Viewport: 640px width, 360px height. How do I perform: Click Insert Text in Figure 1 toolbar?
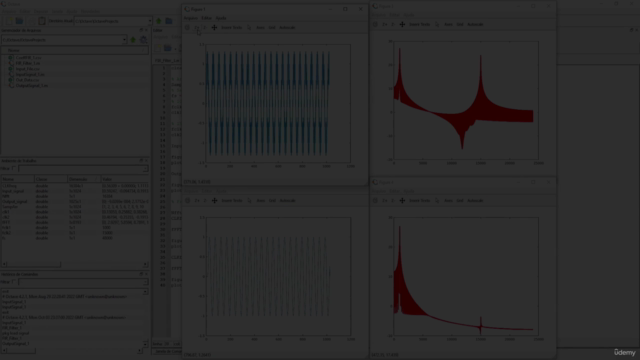point(231,28)
